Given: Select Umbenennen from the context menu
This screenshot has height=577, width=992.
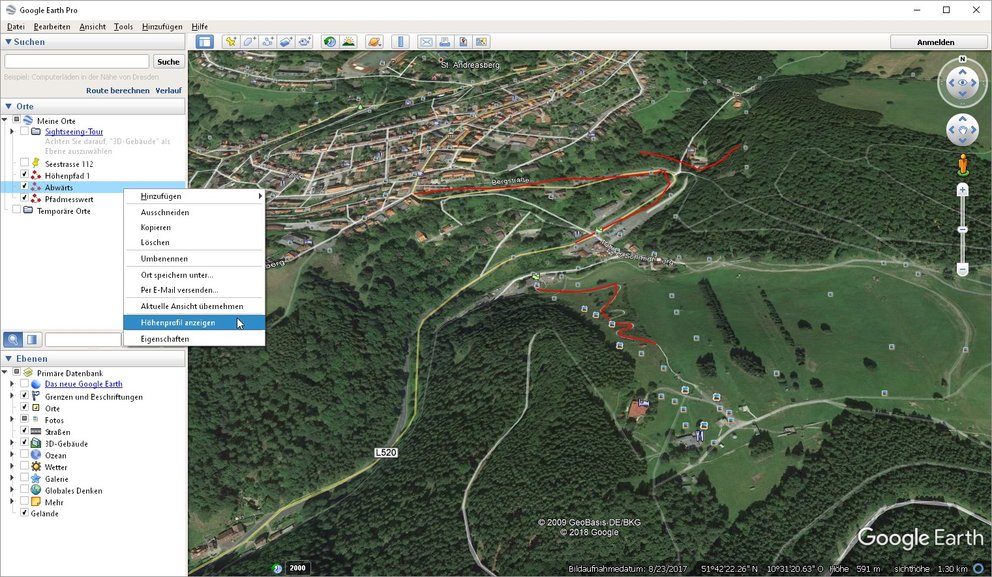Looking at the screenshot, I should 194,259.
